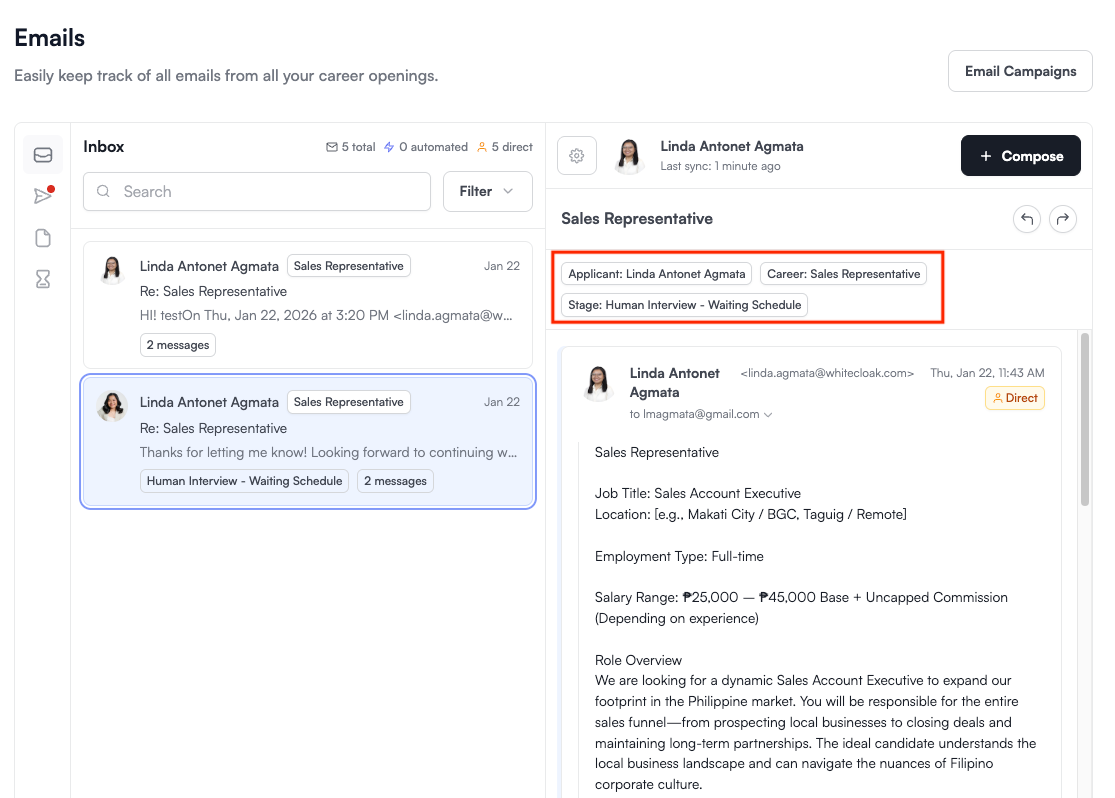Click the orange Direct badge on message
This screenshot has width=1115, height=798.
[1014, 398]
